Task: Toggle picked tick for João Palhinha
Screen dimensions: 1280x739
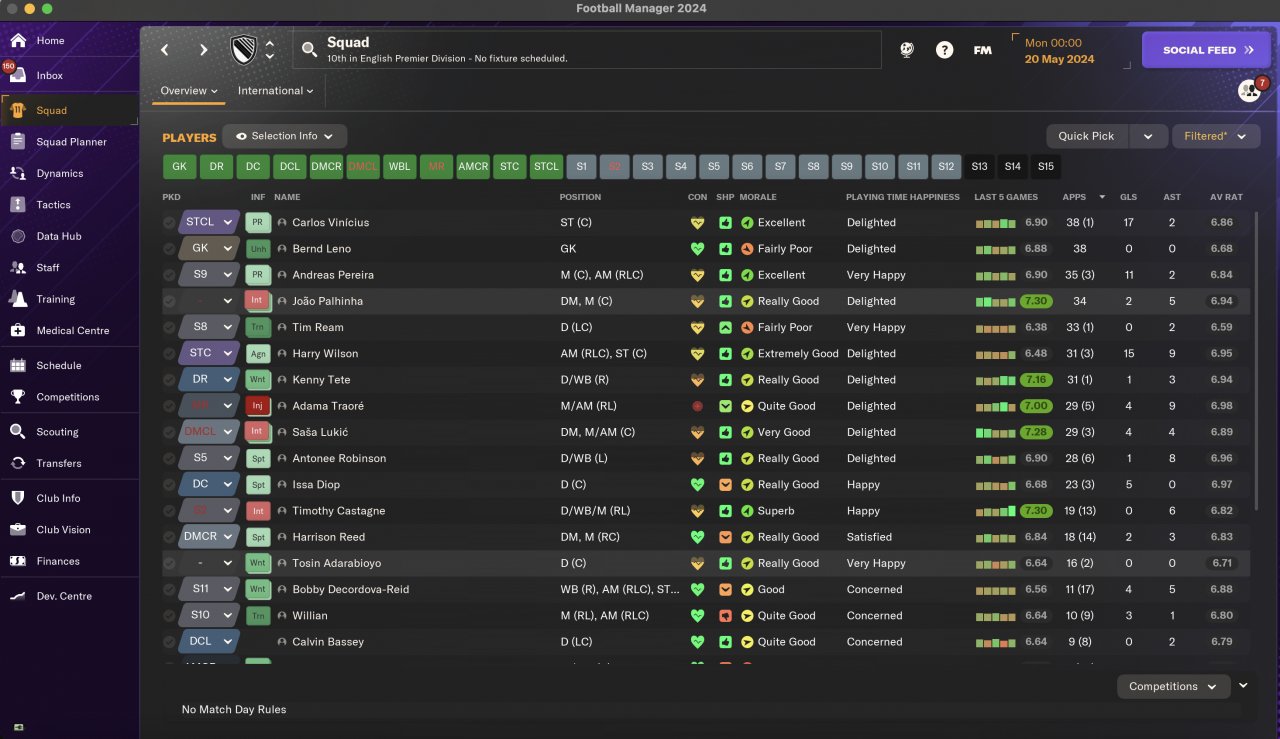Action: click(169, 301)
